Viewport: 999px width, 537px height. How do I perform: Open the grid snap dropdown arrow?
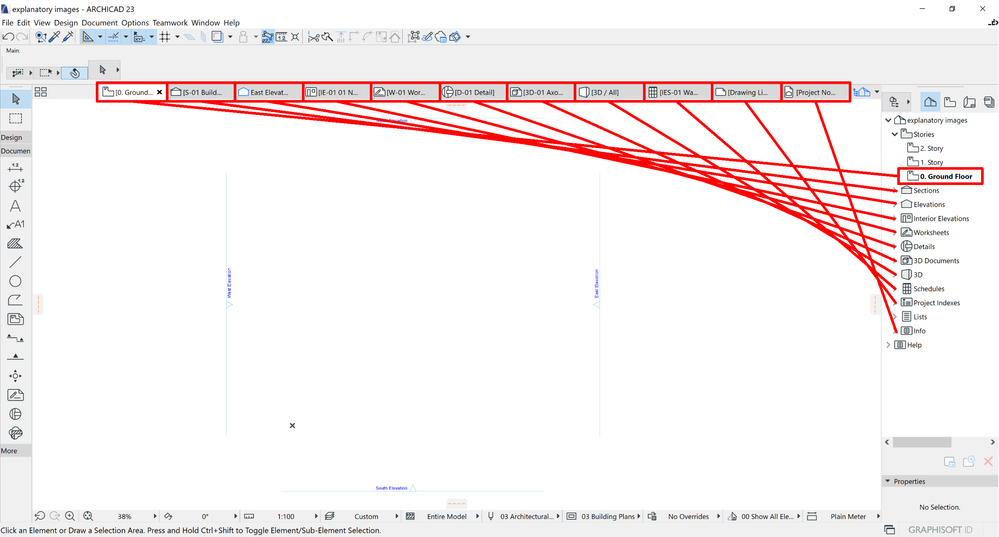coord(177,37)
